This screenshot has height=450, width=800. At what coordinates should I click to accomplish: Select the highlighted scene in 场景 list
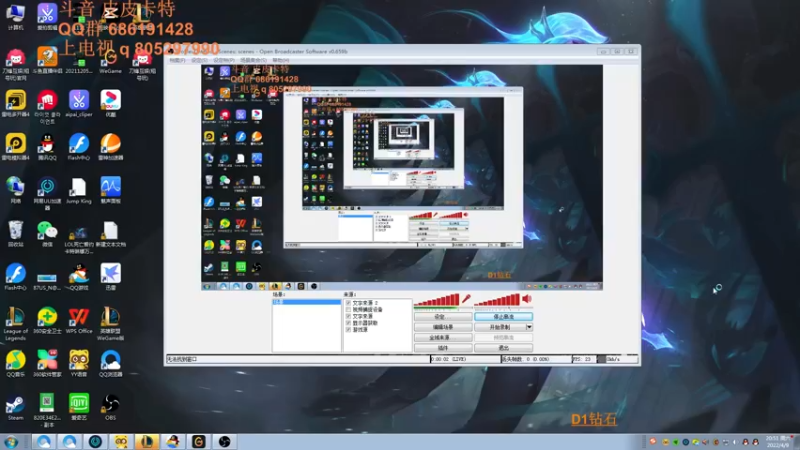click(306, 302)
